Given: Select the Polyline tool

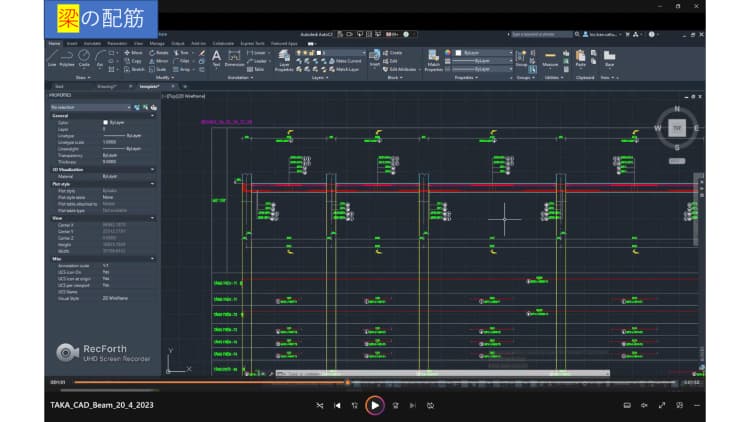Looking at the screenshot, I should pyautogui.click(x=66, y=58).
